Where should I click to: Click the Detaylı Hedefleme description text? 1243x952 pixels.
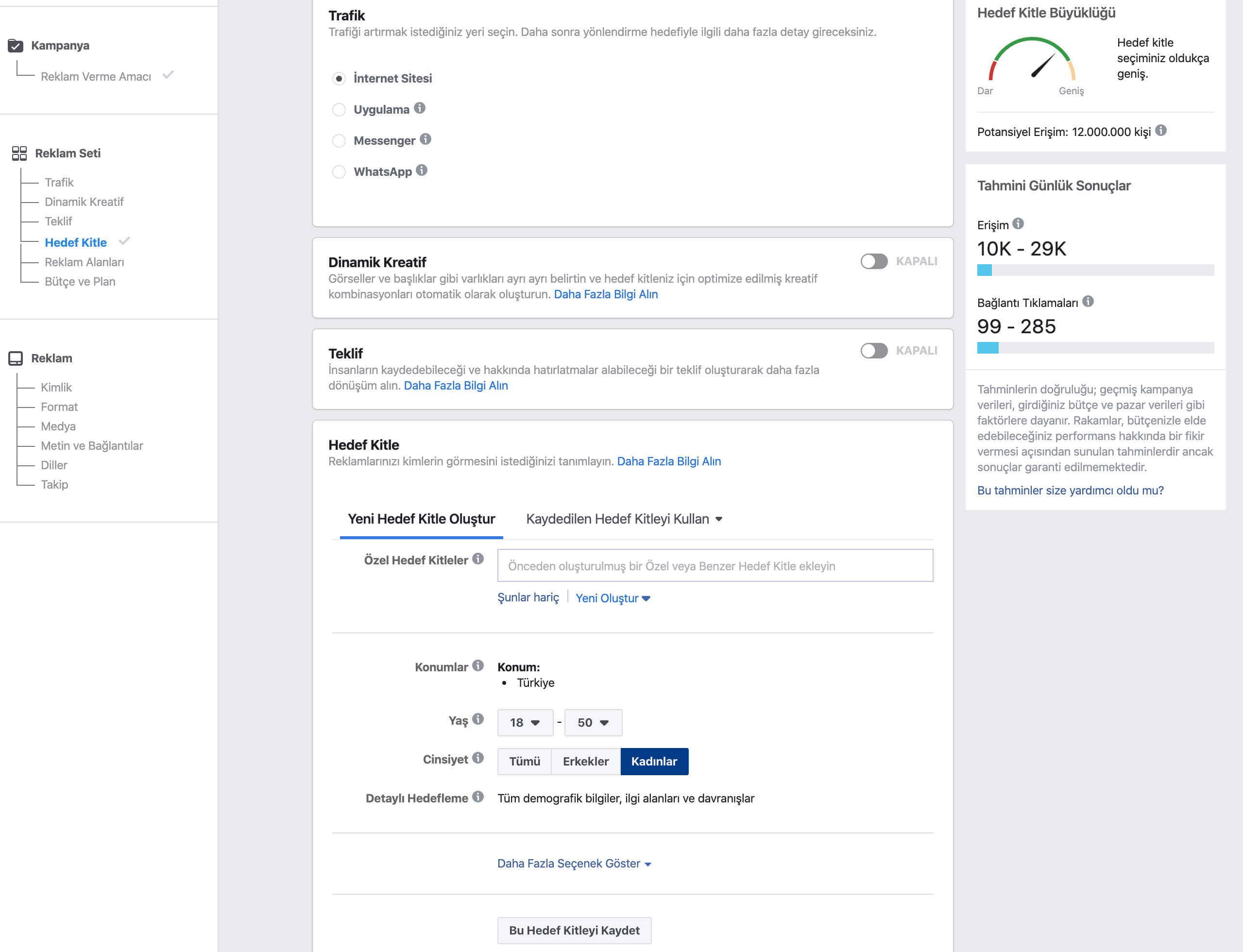coord(626,798)
